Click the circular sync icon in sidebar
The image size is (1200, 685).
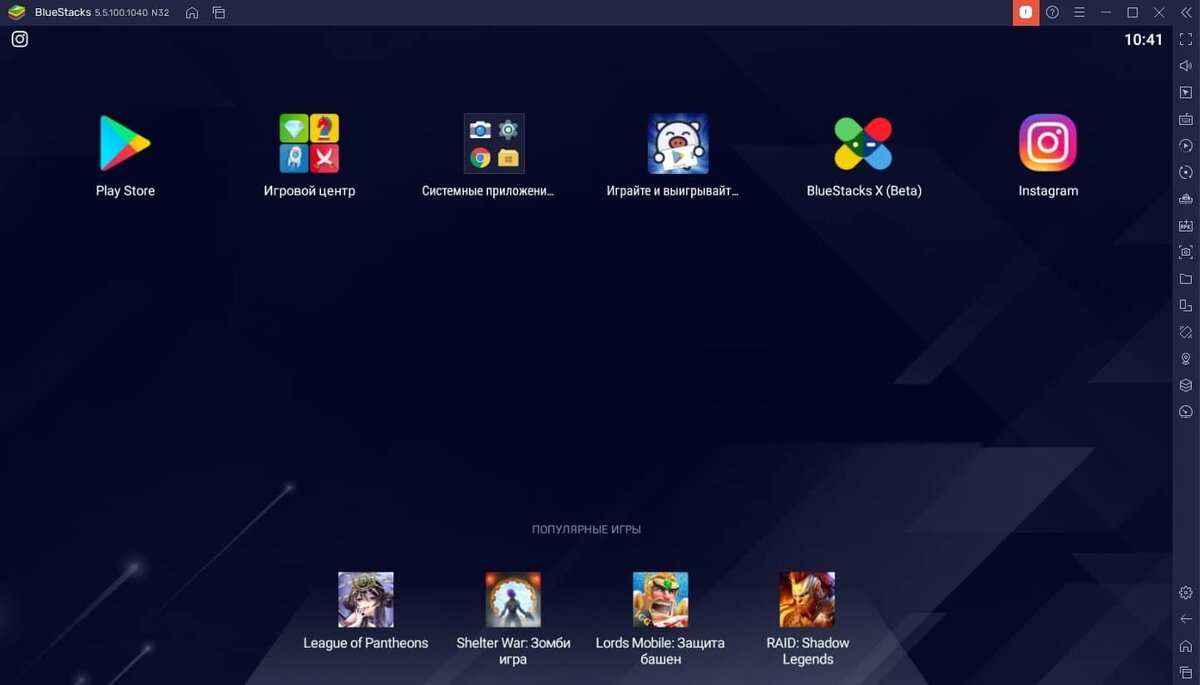click(1186, 172)
